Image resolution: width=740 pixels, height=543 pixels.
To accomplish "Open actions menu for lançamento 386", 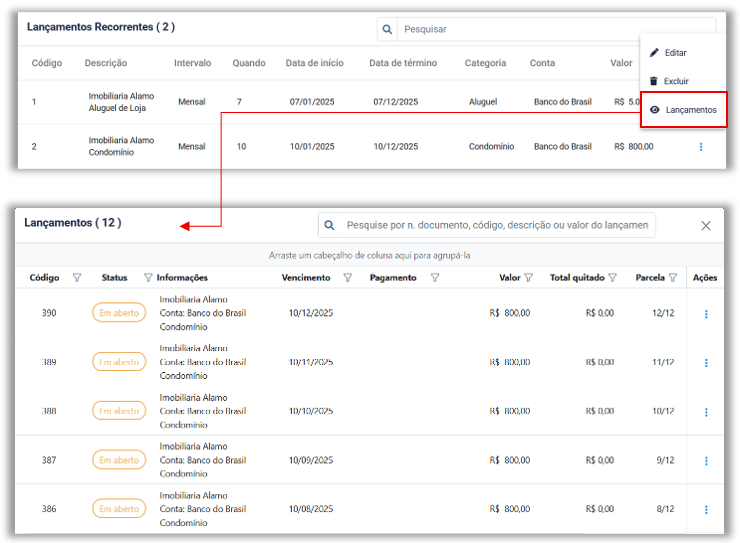I will (x=706, y=509).
